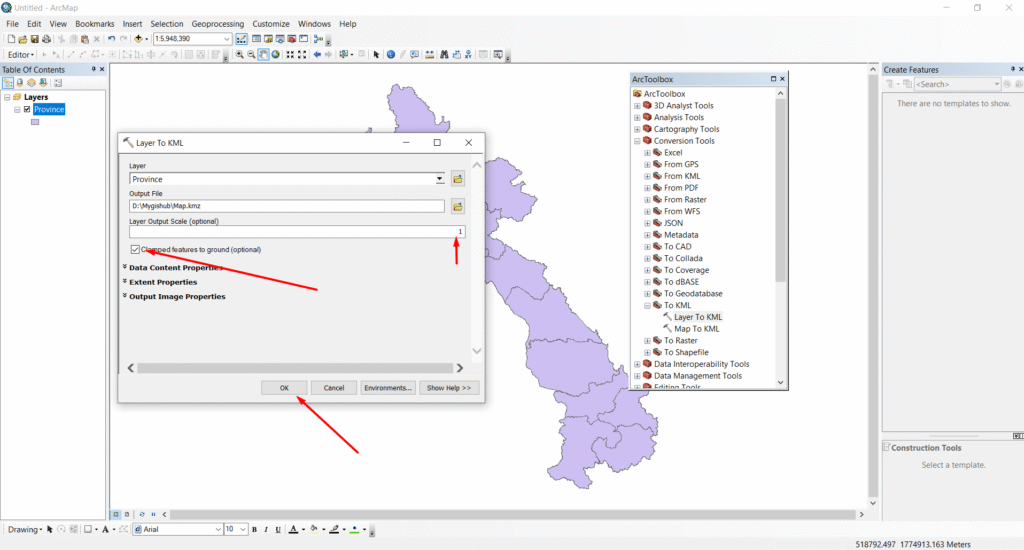Browse for layer using folder icon
Viewport: 1024px width, 550px height.
pyautogui.click(x=458, y=179)
